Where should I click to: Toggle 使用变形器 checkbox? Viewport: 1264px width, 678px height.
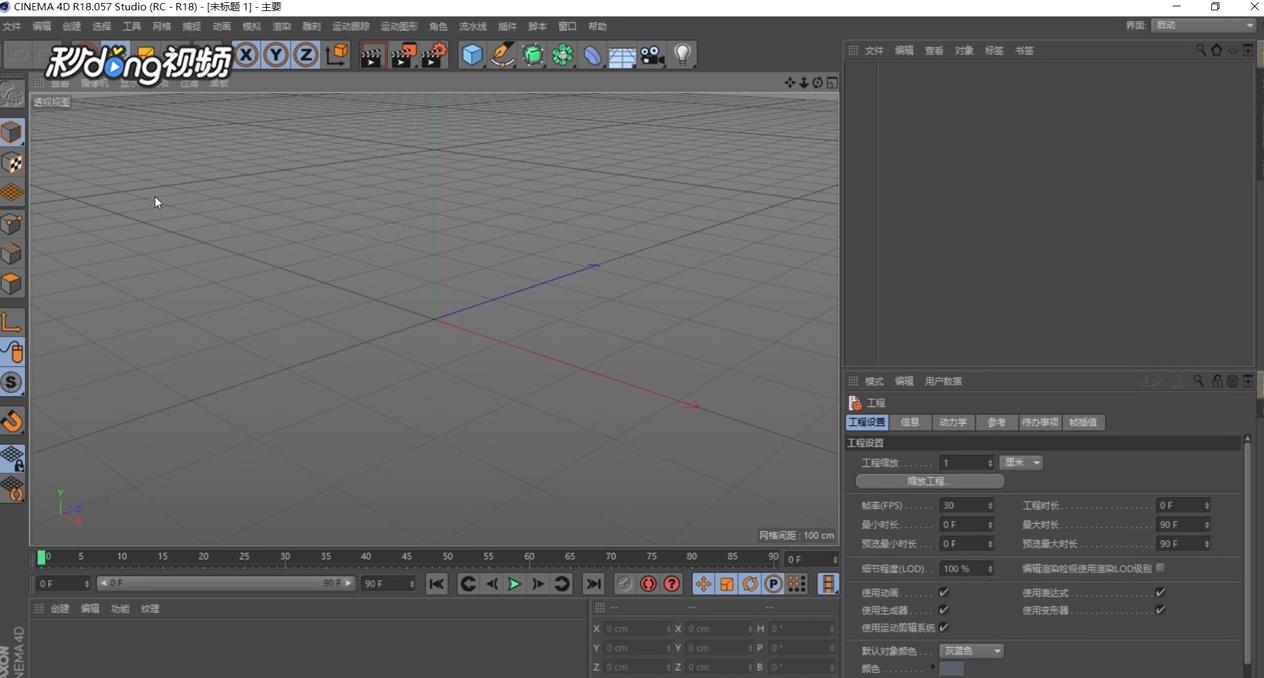pos(1160,610)
